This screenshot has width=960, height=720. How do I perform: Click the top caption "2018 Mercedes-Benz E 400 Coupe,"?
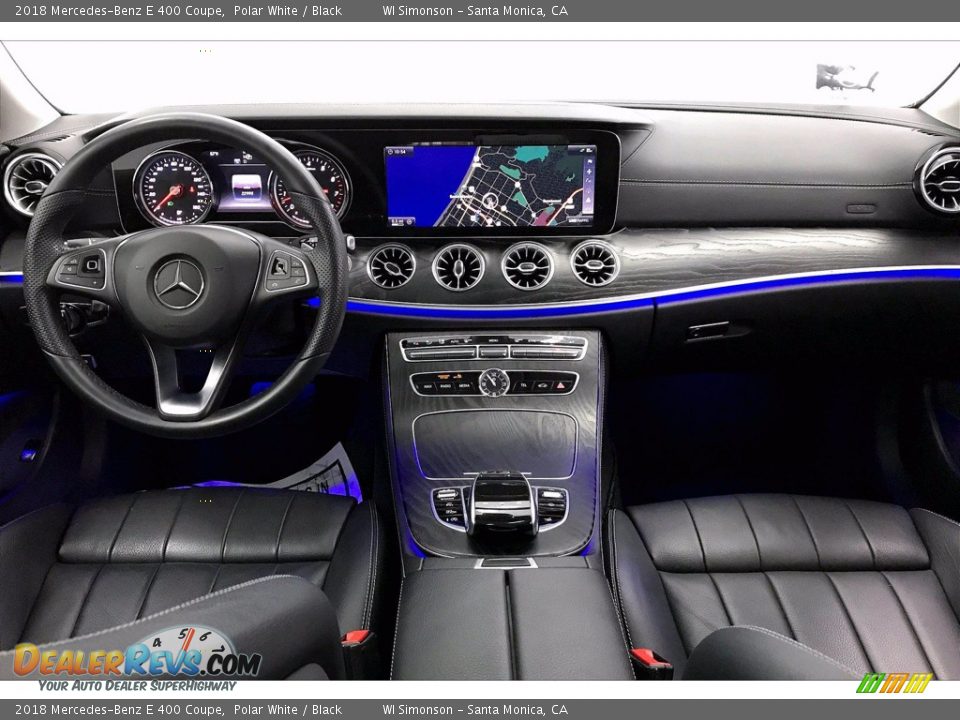click(x=119, y=10)
